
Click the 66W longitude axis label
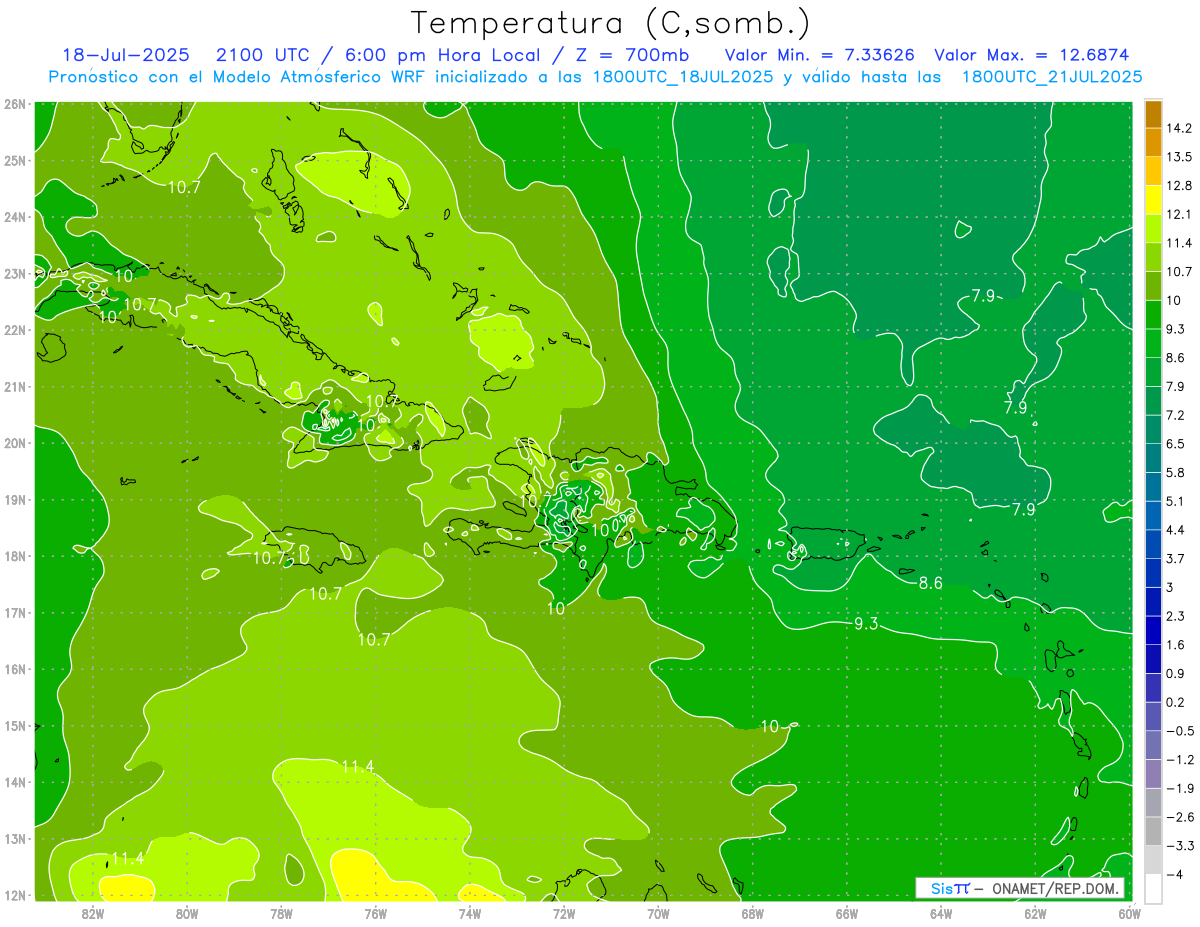[x=846, y=913]
